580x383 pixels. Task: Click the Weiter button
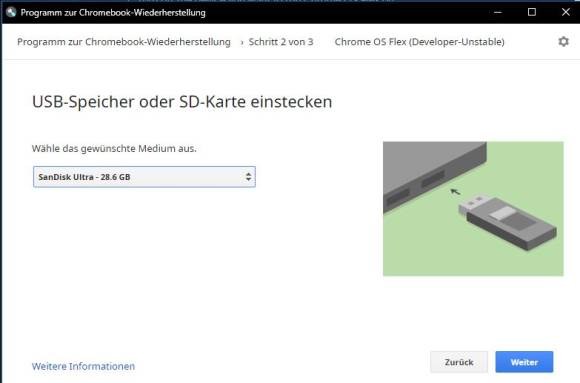524,362
